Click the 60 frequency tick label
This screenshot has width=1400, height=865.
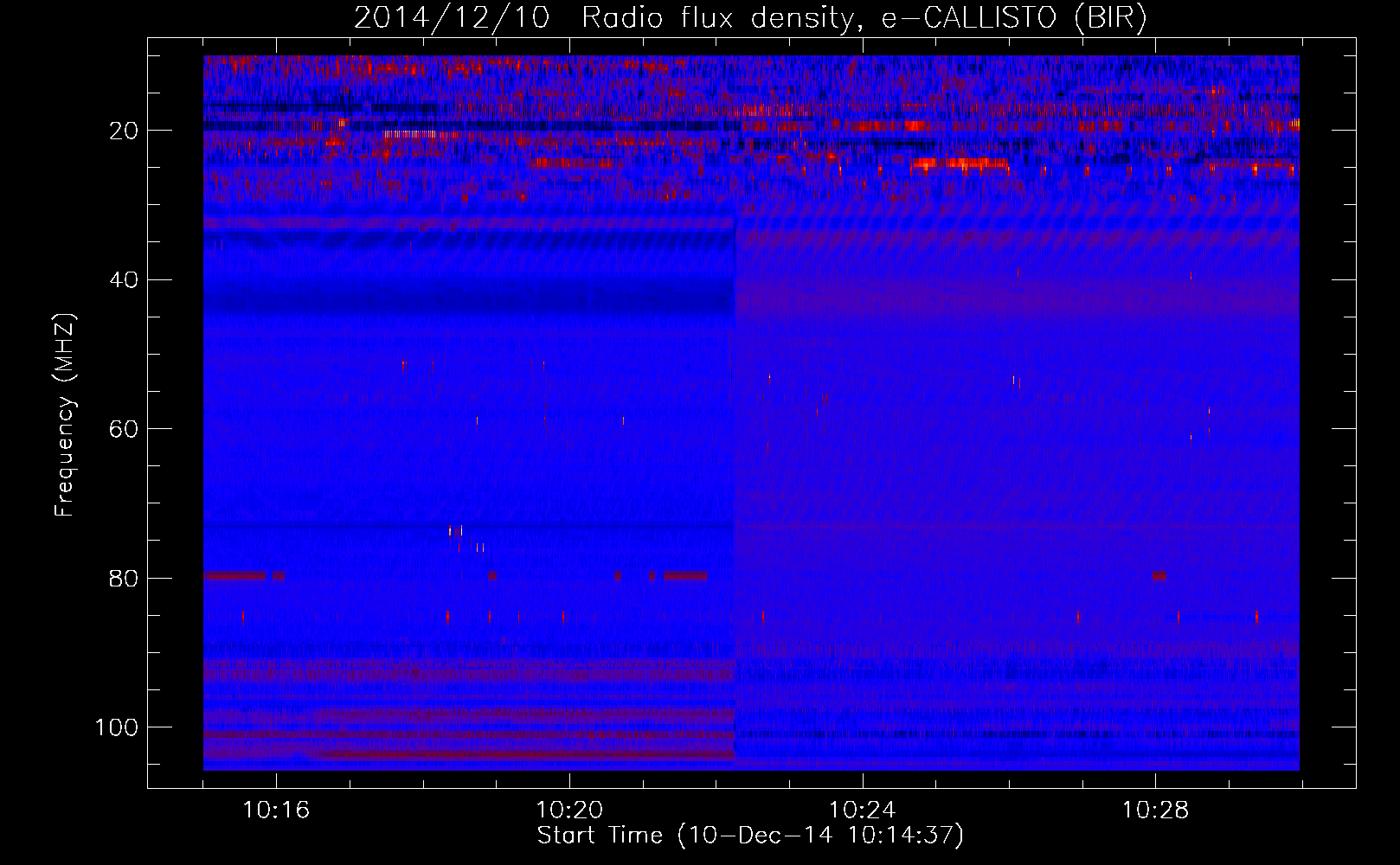pyautogui.click(x=124, y=429)
